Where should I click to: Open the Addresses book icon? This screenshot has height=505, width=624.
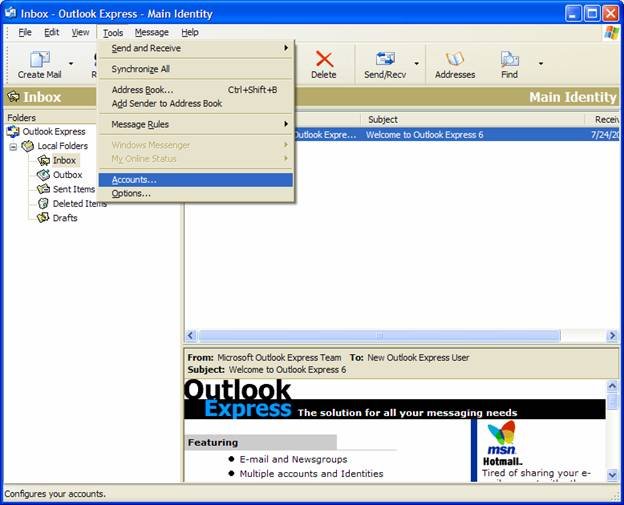(x=455, y=64)
